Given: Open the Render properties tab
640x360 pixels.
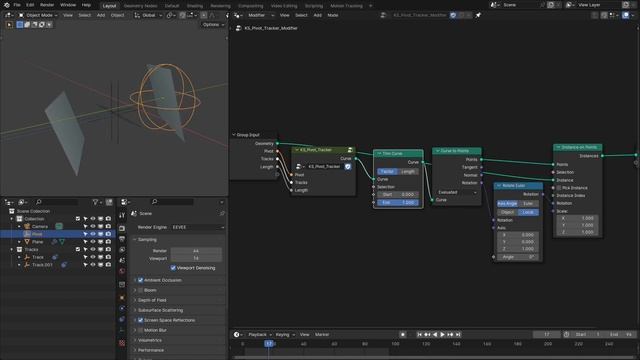Looking at the screenshot, I should (122, 229).
